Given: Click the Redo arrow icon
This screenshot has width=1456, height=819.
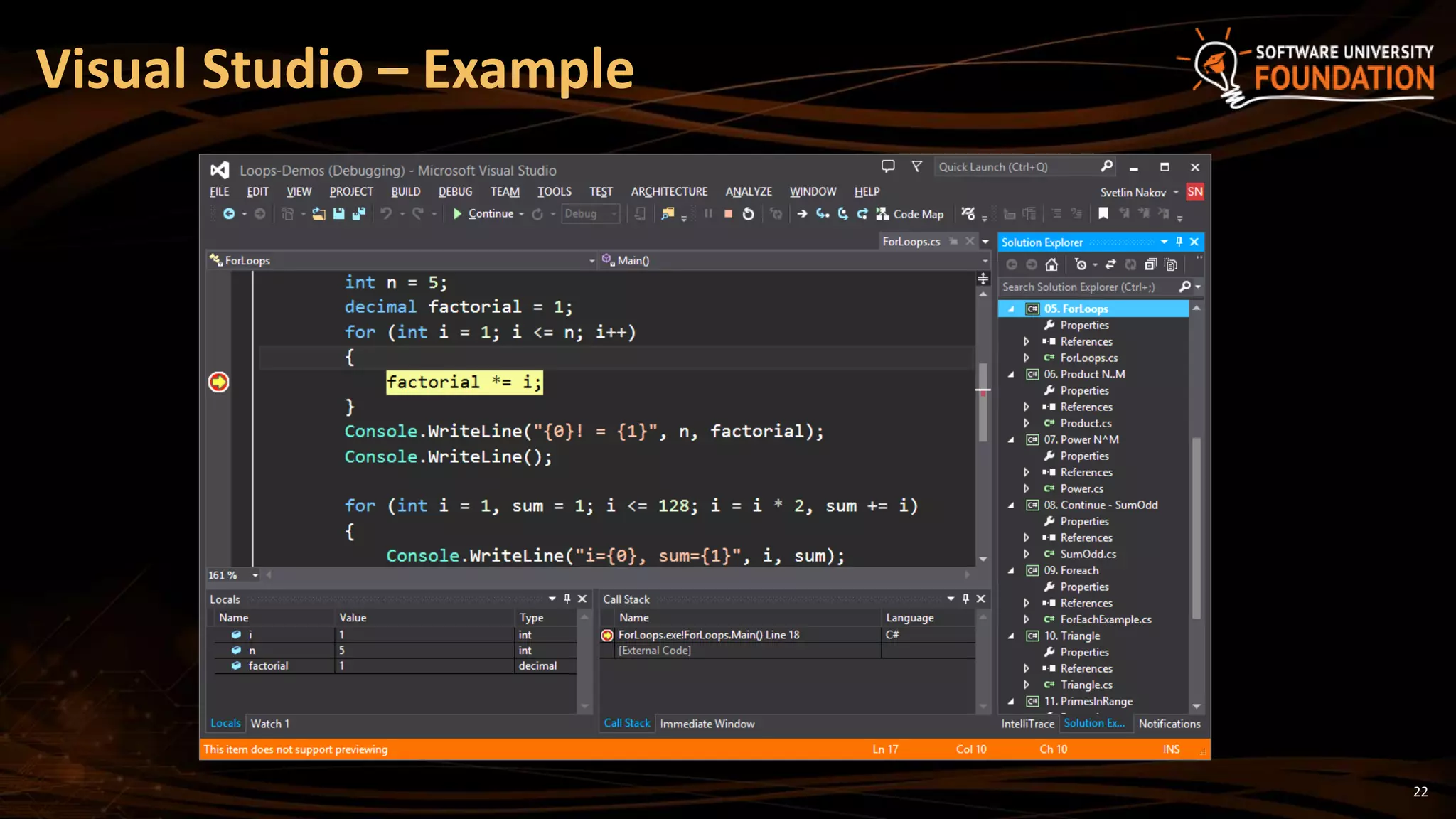Looking at the screenshot, I should tap(418, 214).
